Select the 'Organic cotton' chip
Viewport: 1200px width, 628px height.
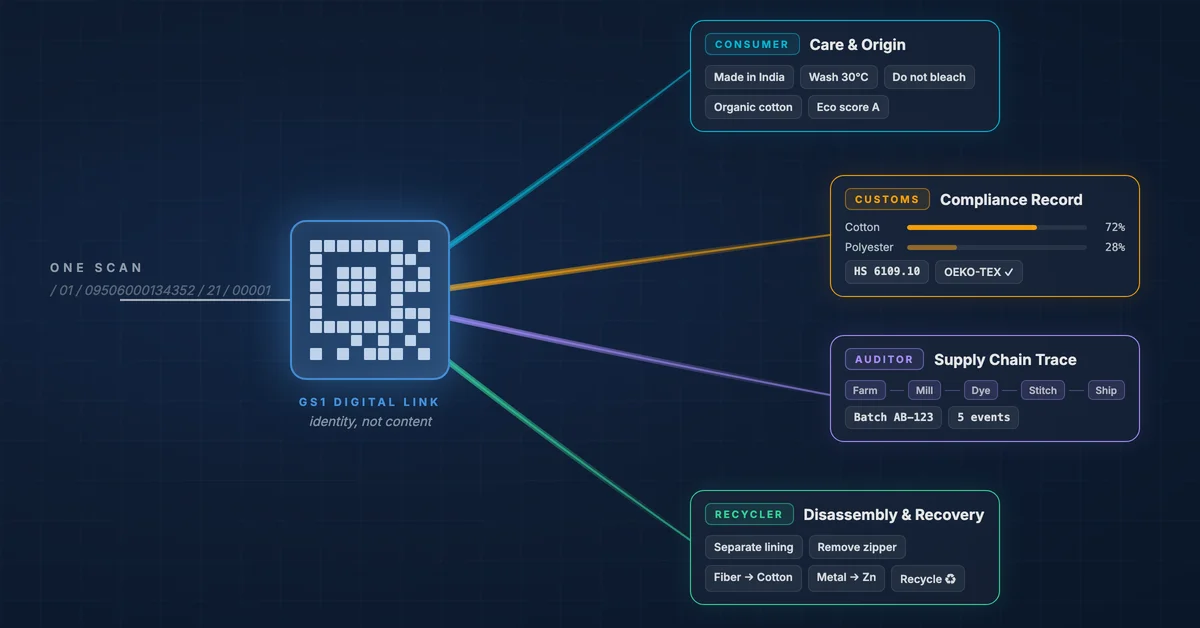click(753, 107)
